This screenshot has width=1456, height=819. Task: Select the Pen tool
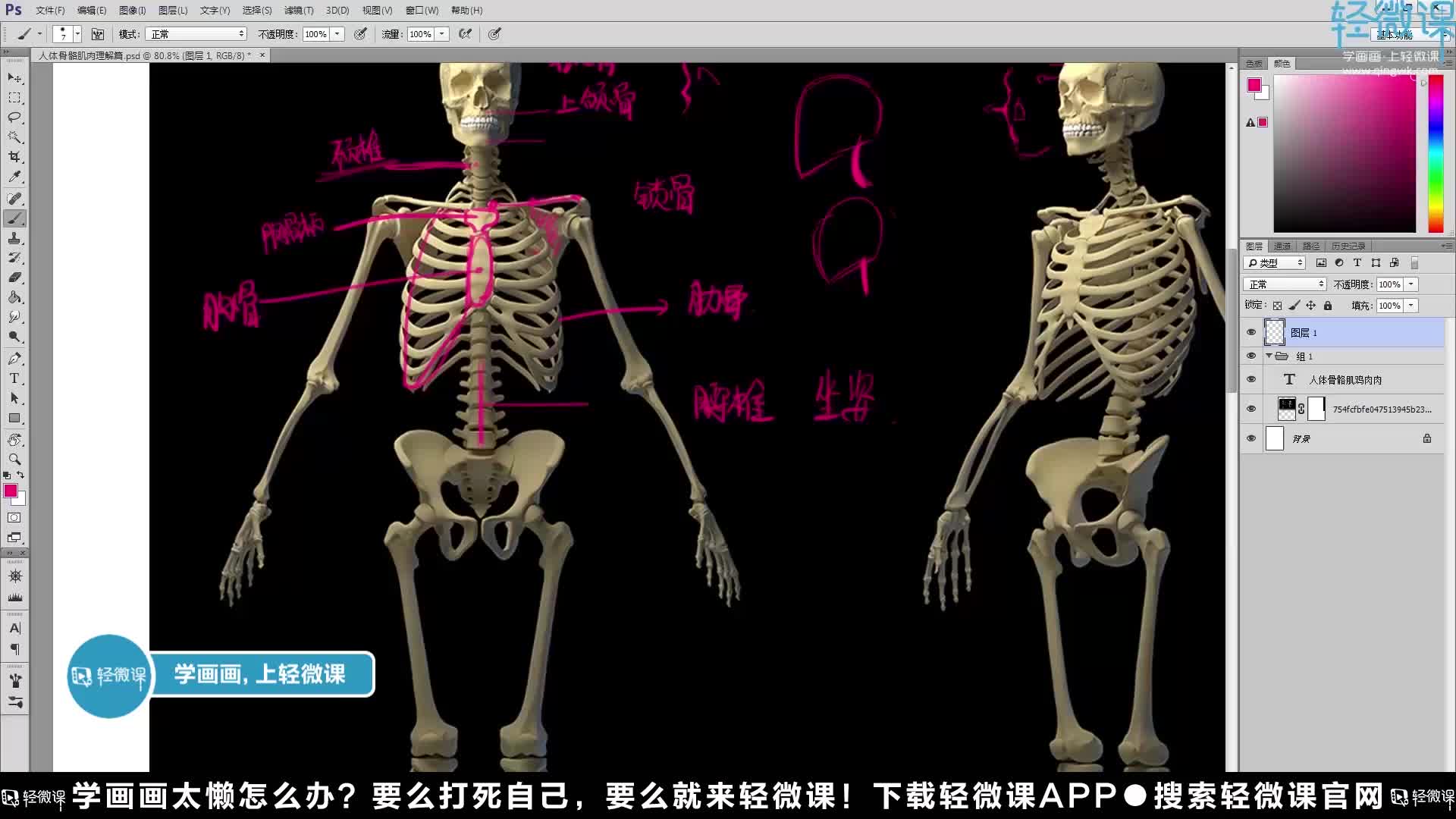pos(14,359)
